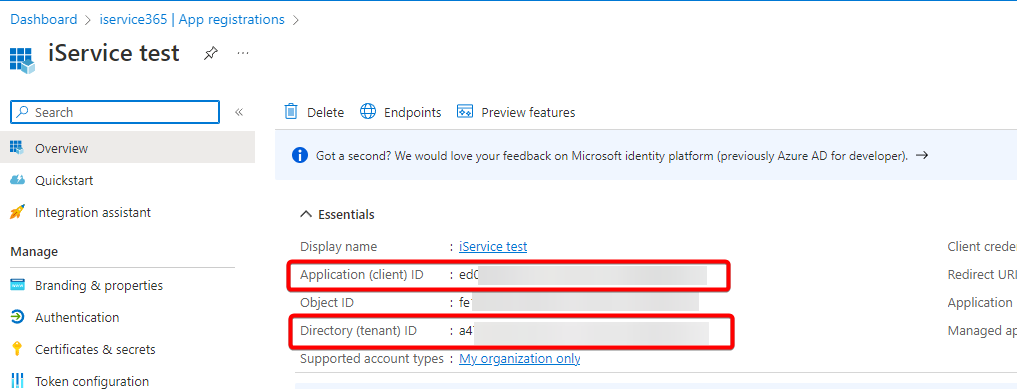Pin the iService test app registration
The height and width of the screenshot is (389, 1017).
coord(210,53)
